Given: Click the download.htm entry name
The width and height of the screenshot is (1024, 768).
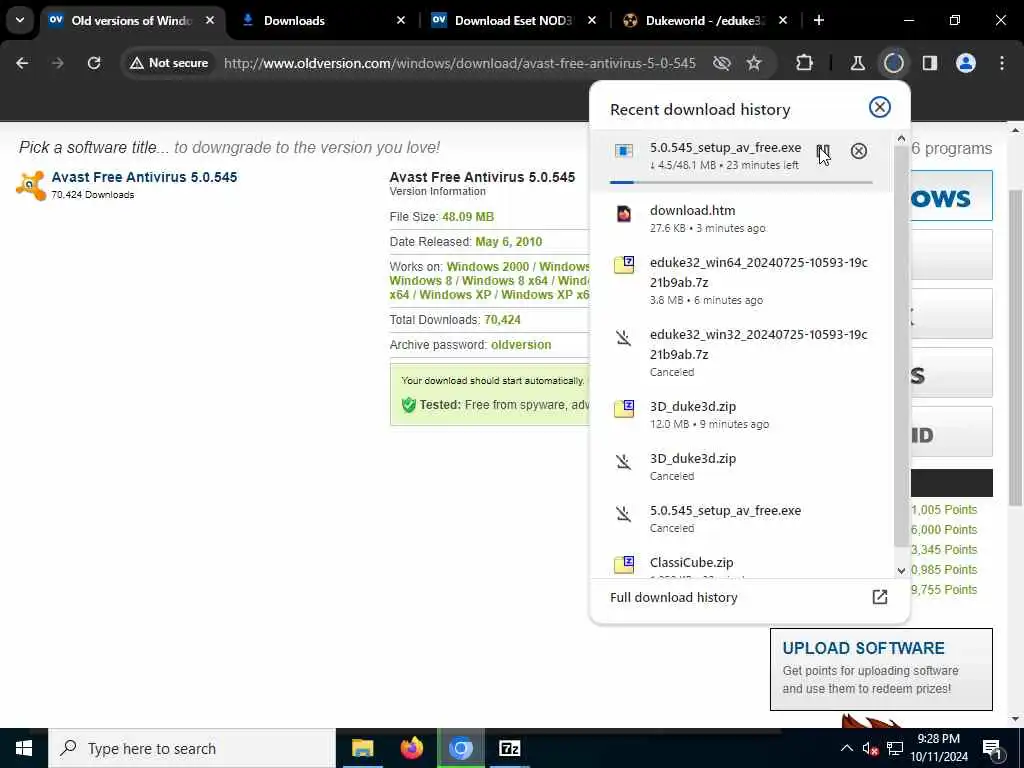Looking at the screenshot, I should [x=692, y=211].
